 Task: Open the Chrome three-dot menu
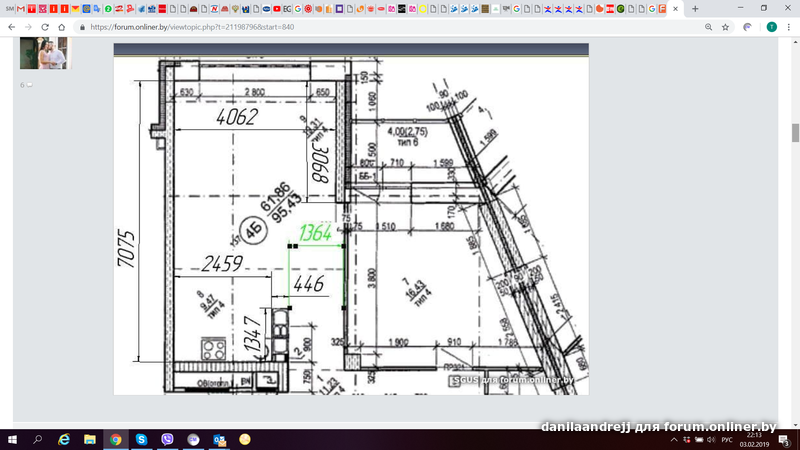(x=789, y=27)
